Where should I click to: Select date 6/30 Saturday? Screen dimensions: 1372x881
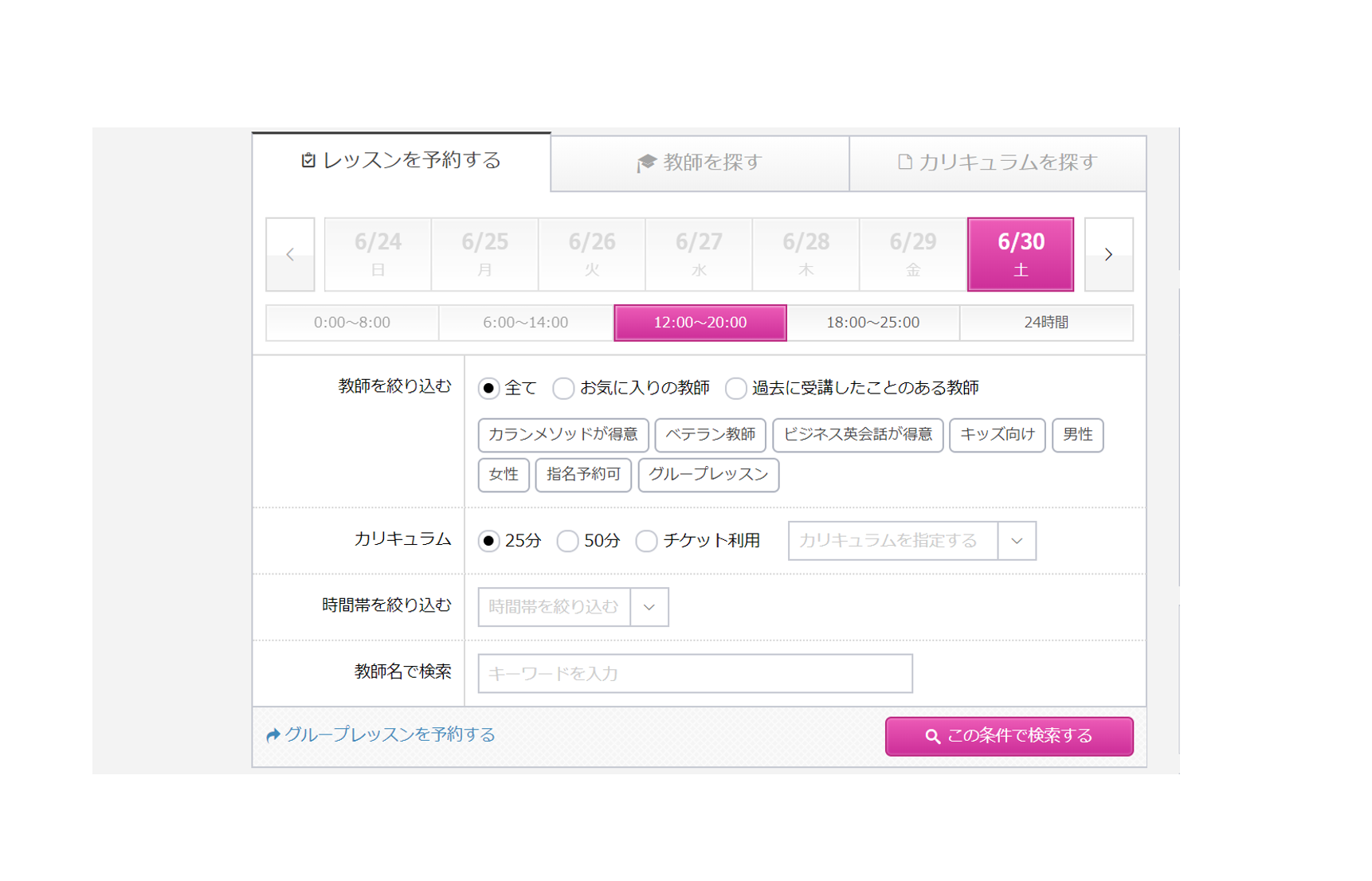click(1021, 254)
